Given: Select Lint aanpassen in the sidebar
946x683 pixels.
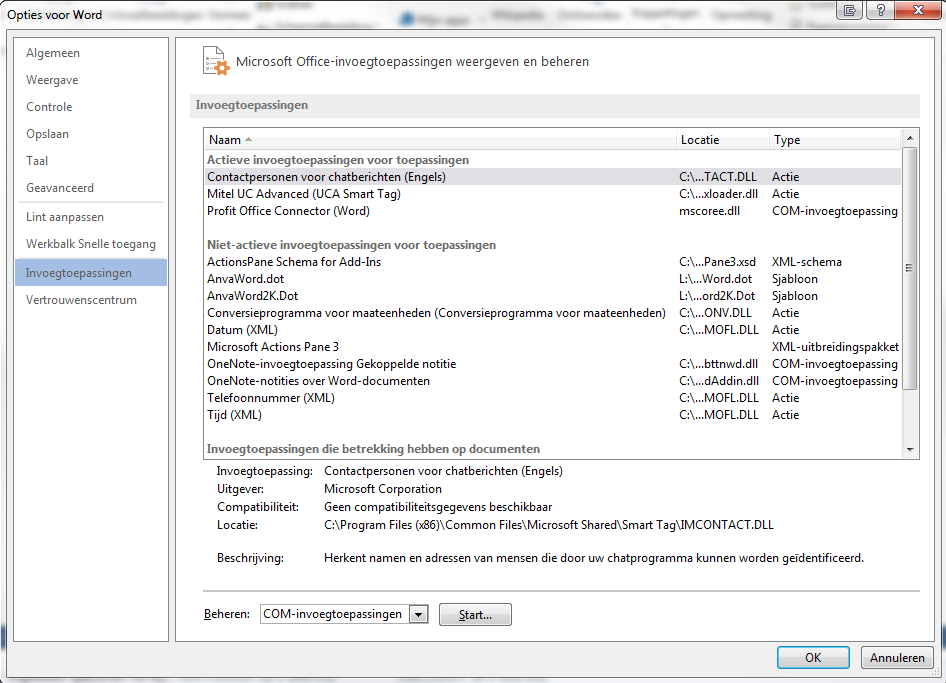Looking at the screenshot, I should click(x=65, y=217).
